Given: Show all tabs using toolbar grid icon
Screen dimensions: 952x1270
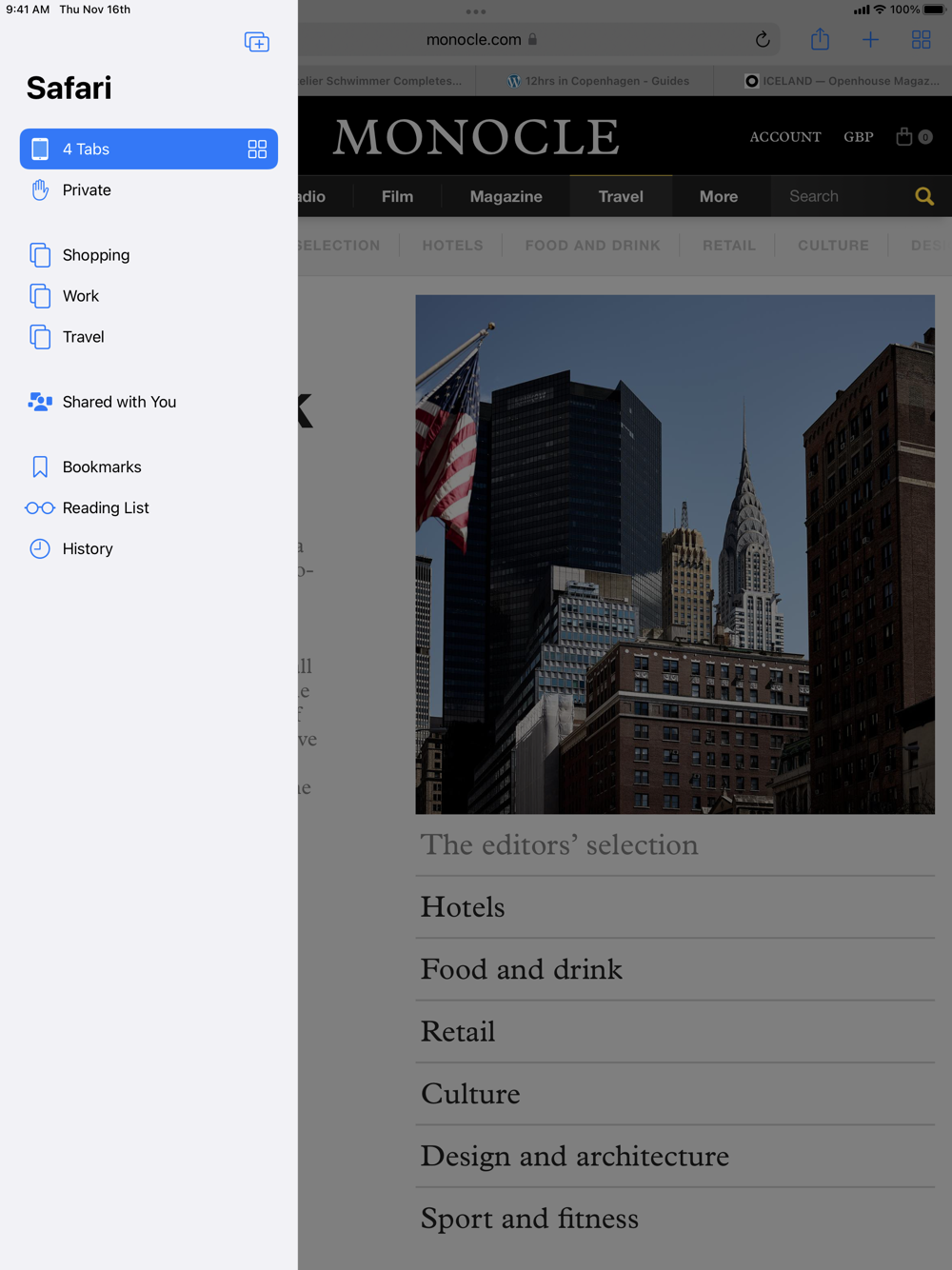Looking at the screenshot, I should [921, 40].
